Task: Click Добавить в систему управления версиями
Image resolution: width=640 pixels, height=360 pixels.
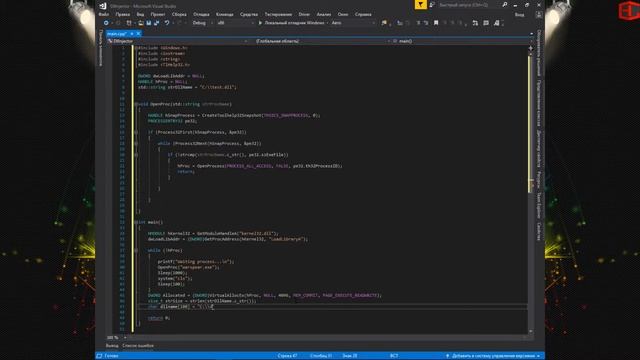Action: click(493, 356)
